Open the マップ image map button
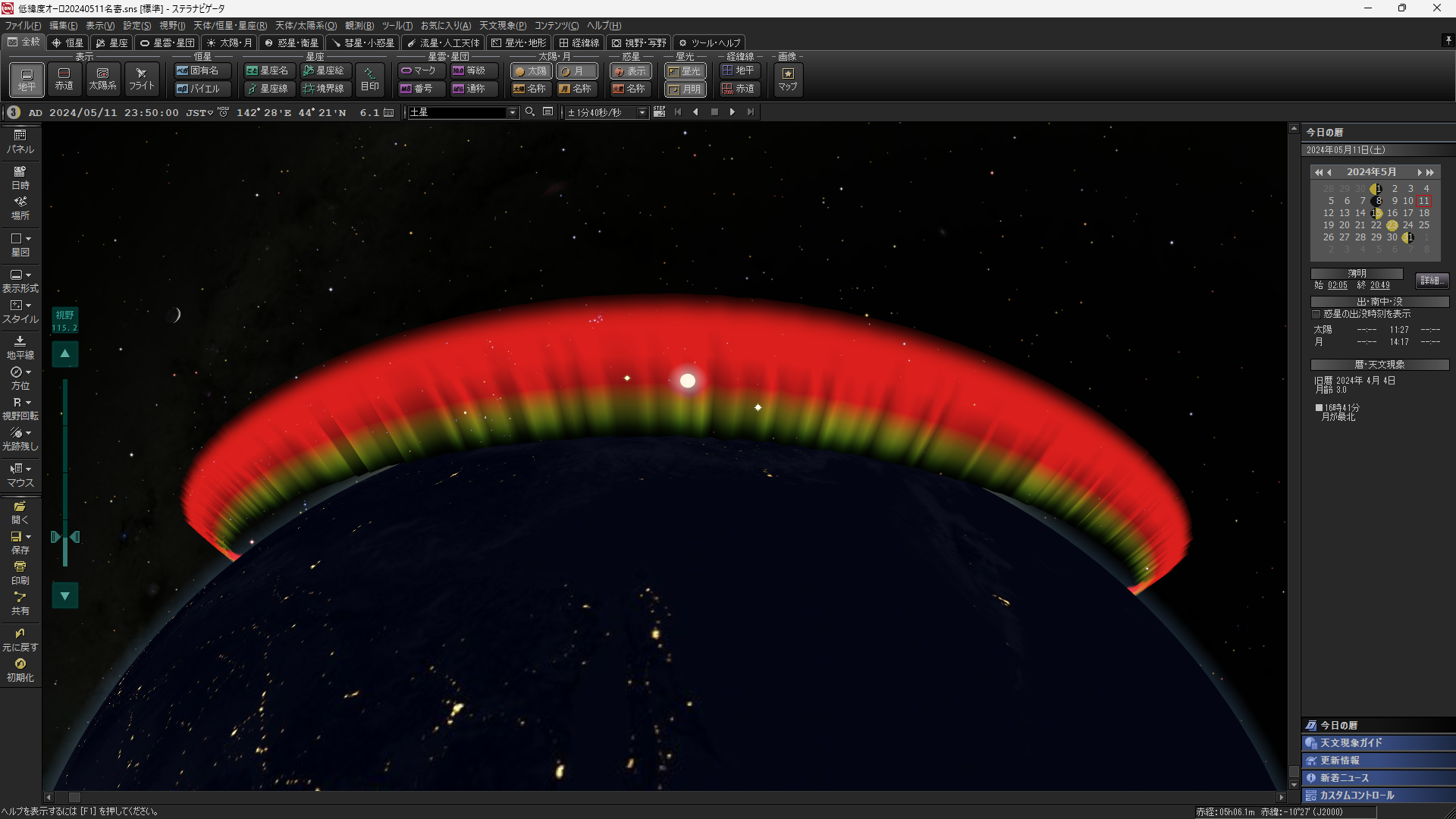 pyautogui.click(x=788, y=79)
